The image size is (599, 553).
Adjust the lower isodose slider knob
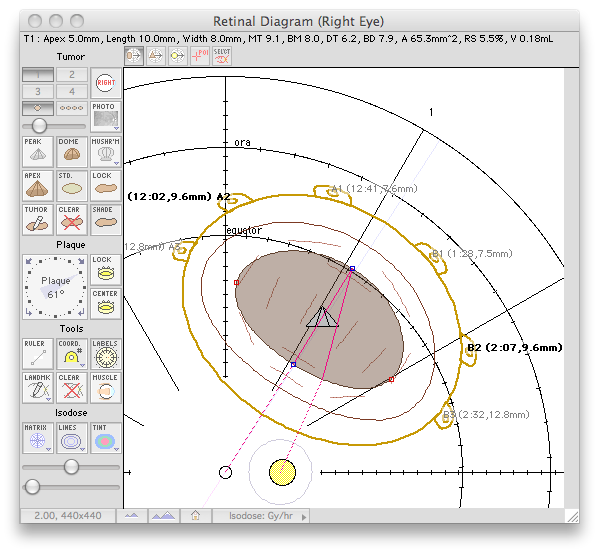coord(32,487)
